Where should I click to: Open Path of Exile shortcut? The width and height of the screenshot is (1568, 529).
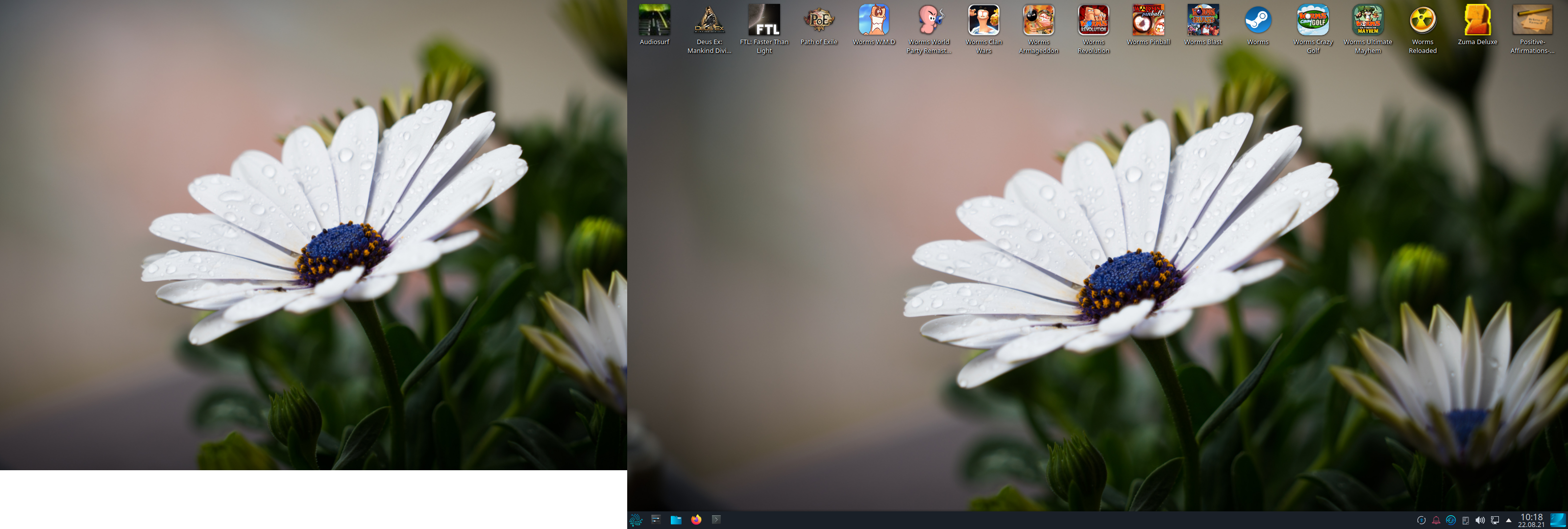pyautogui.click(x=819, y=20)
